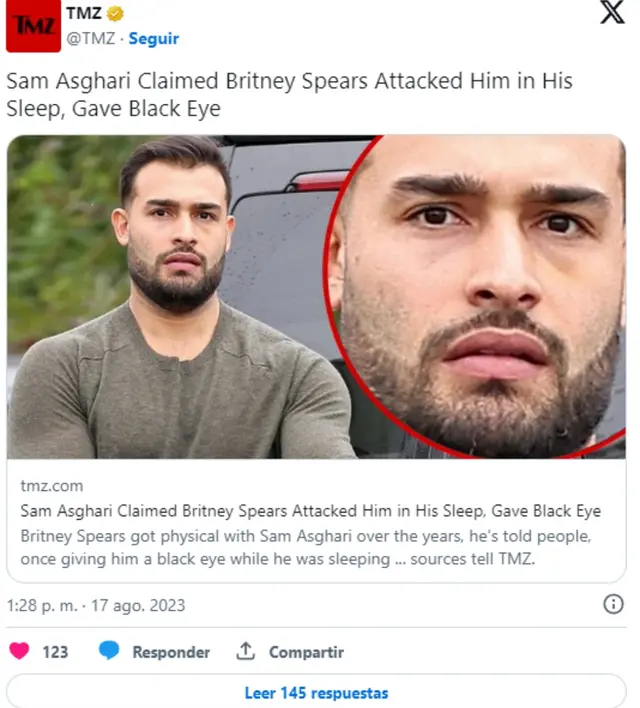
Task: Click the 123 likes count
Action: tap(55, 651)
